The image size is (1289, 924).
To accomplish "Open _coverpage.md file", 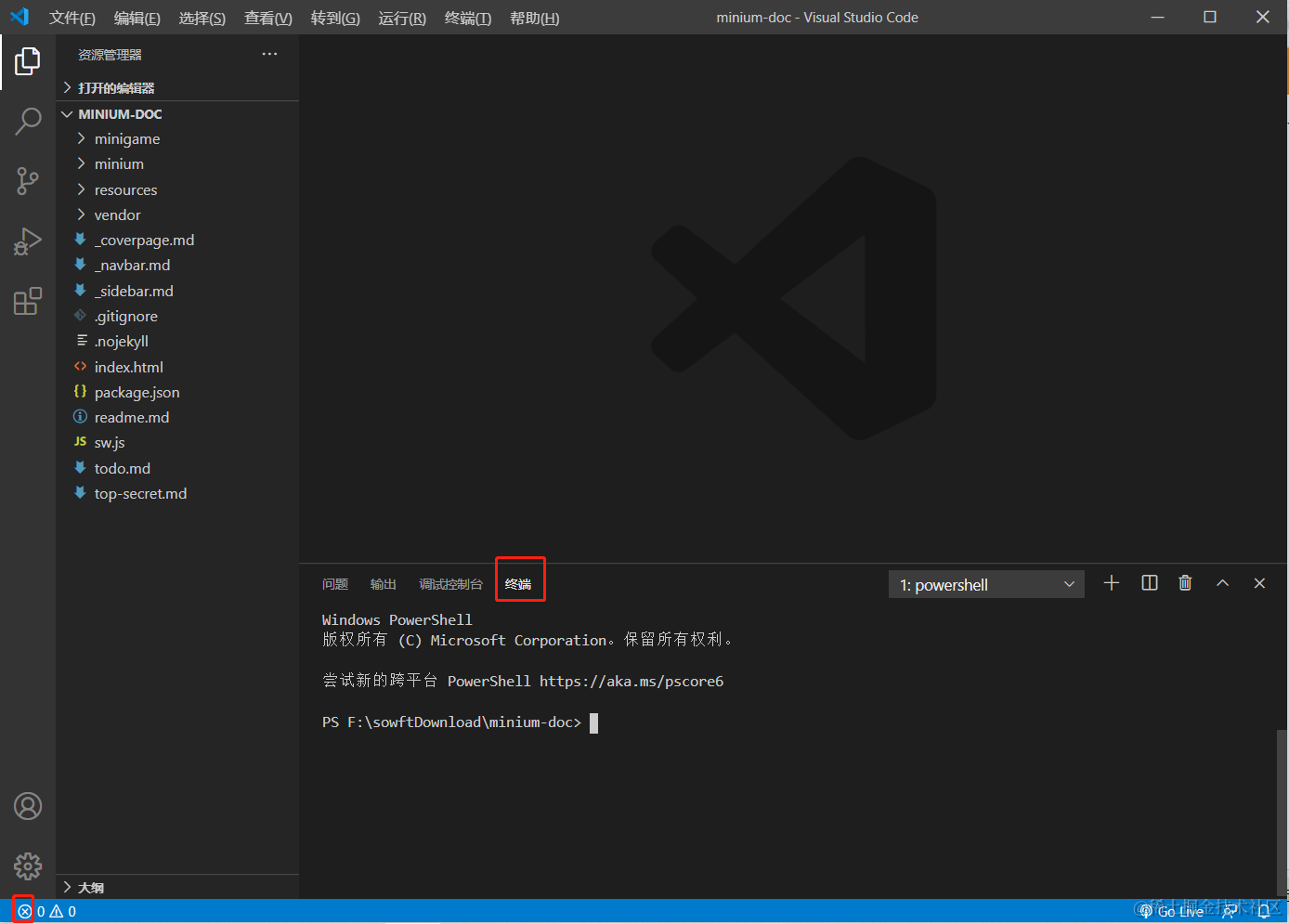I will [x=177, y=241].
